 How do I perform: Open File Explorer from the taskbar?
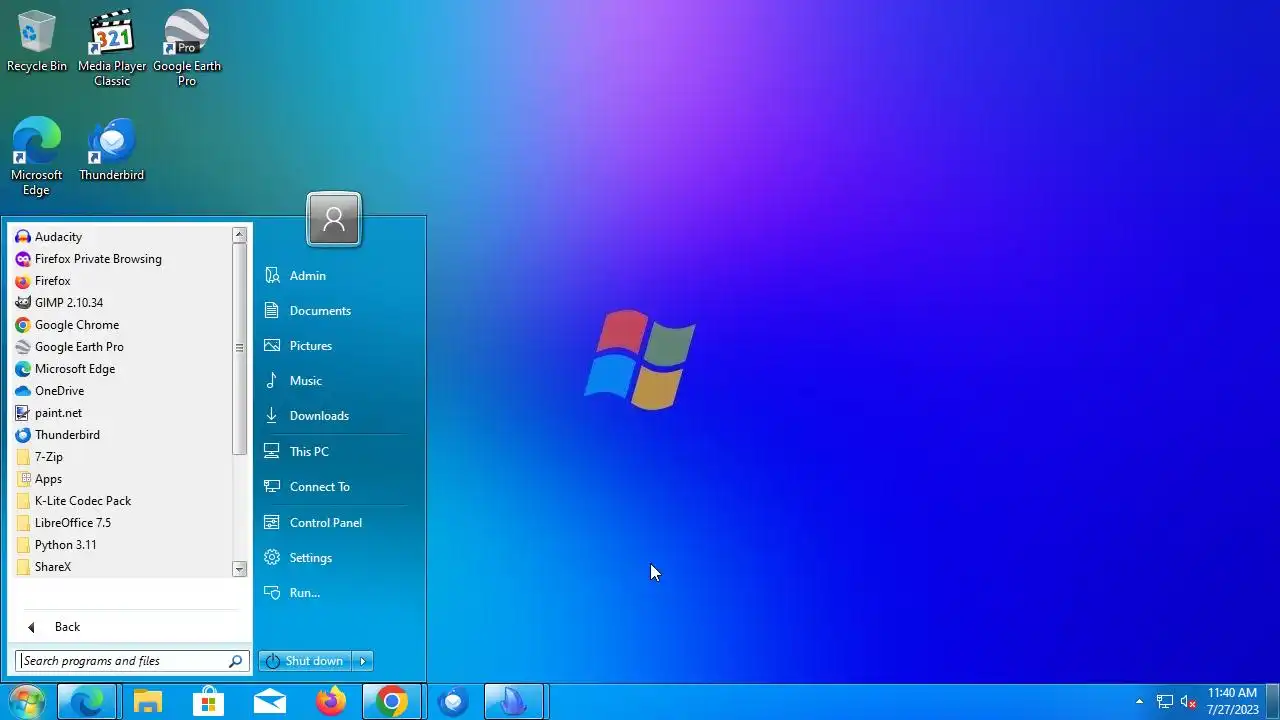click(x=148, y=702)
